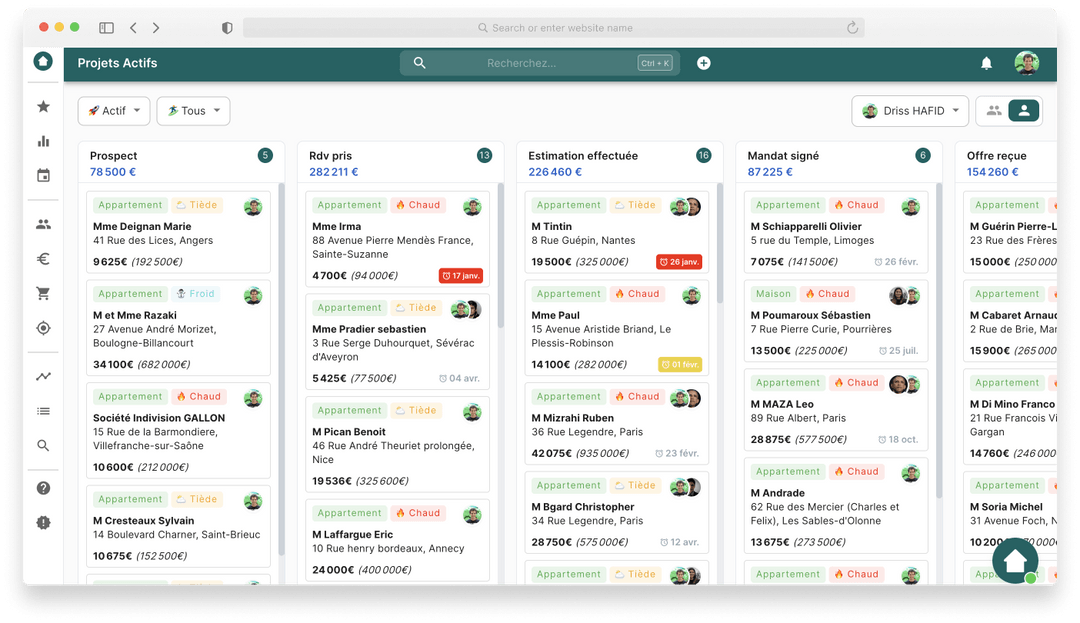Open the contacts people icon in sidebar
Image resolution: width=1080 pixels, height=623 pixels.
pos(43,223)
